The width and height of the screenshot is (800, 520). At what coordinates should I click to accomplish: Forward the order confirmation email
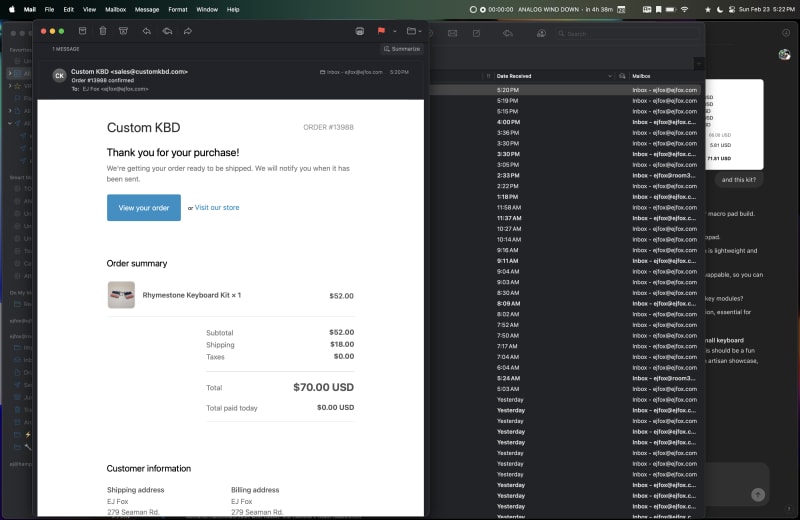coord(188,31)
